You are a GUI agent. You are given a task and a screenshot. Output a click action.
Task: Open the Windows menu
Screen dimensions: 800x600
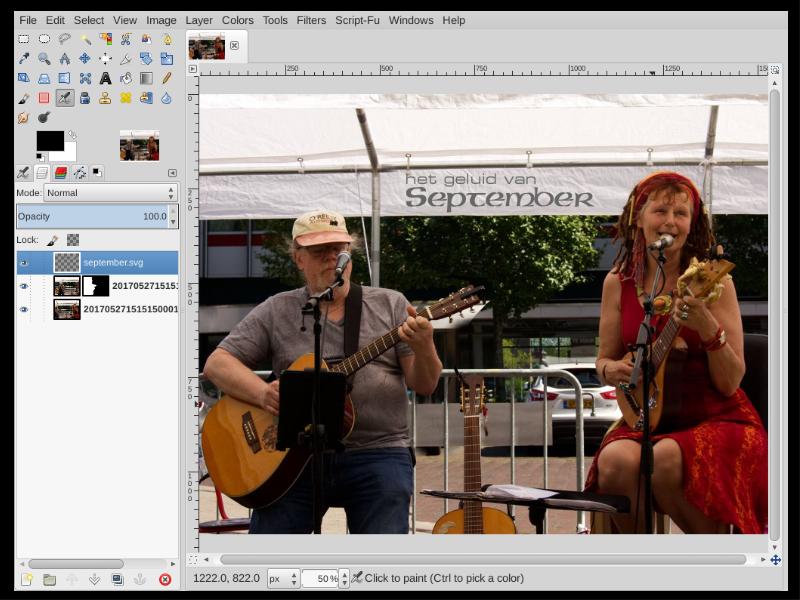click(411, 20)
